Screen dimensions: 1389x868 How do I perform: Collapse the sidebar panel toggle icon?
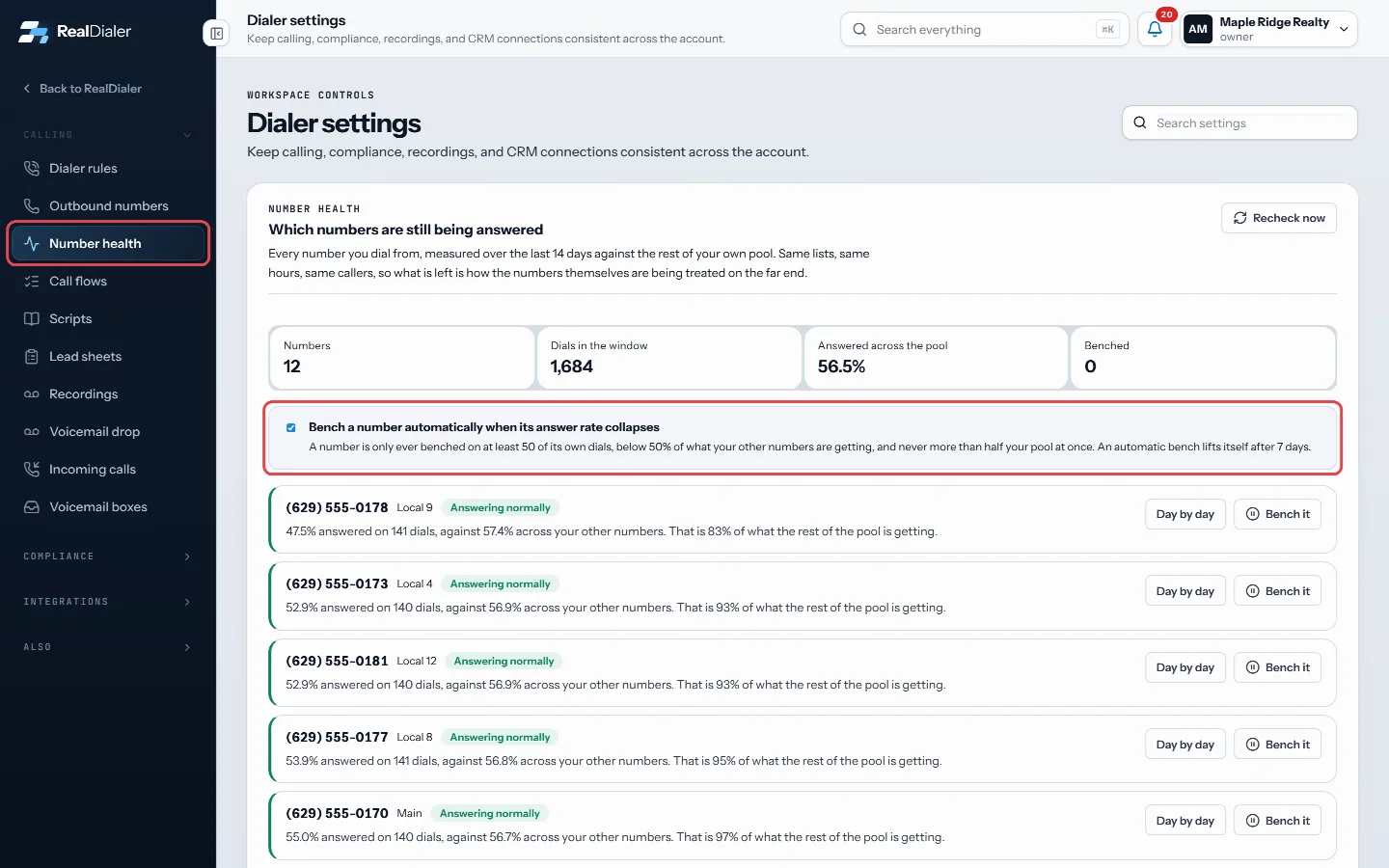click(x=217, y=34)
